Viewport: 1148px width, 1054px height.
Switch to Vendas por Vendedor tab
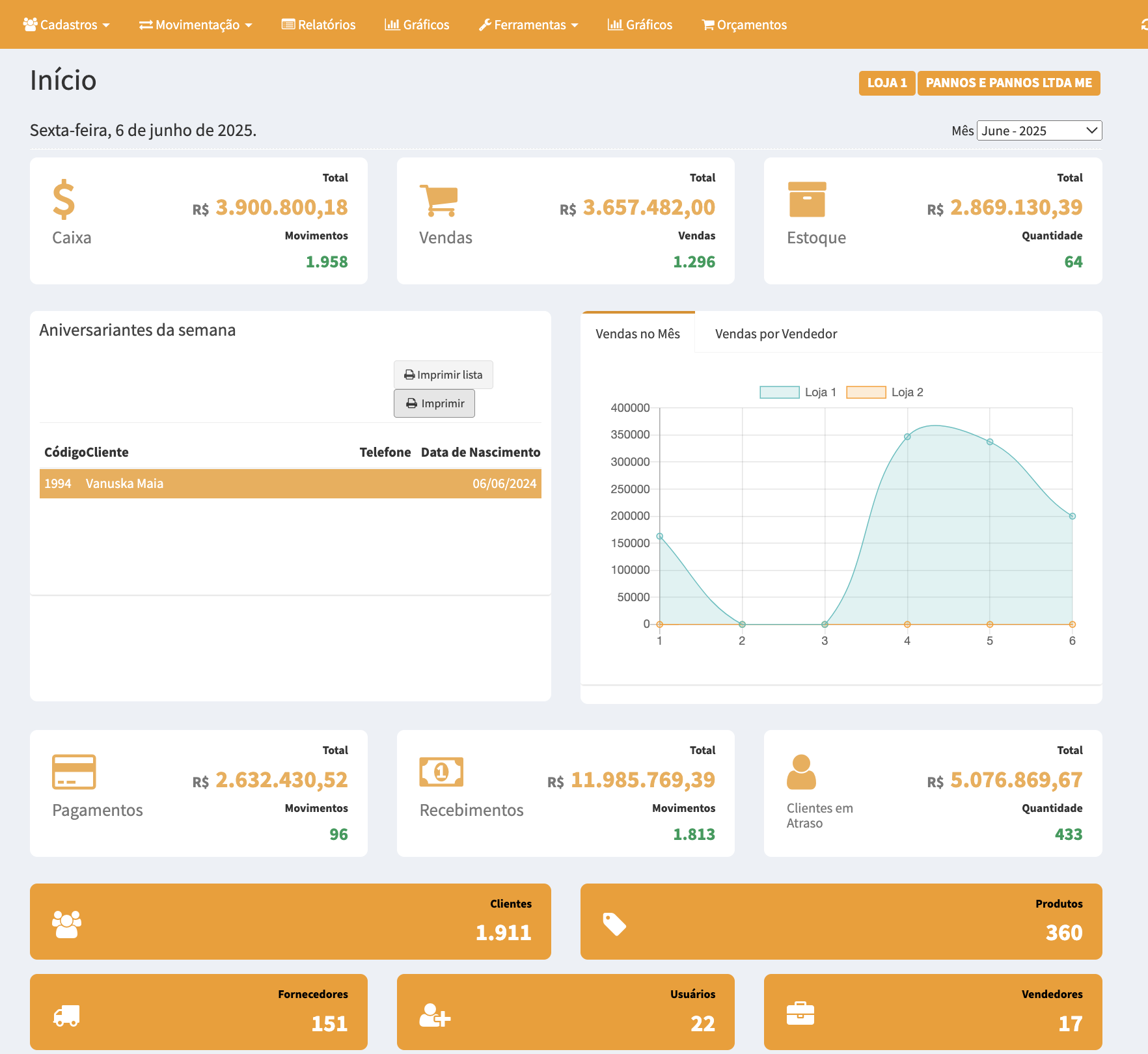tap(776, 334)
